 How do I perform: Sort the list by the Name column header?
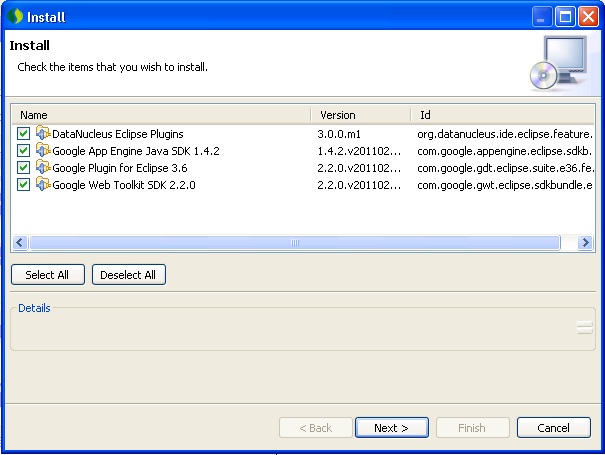(x=161, y=115)
